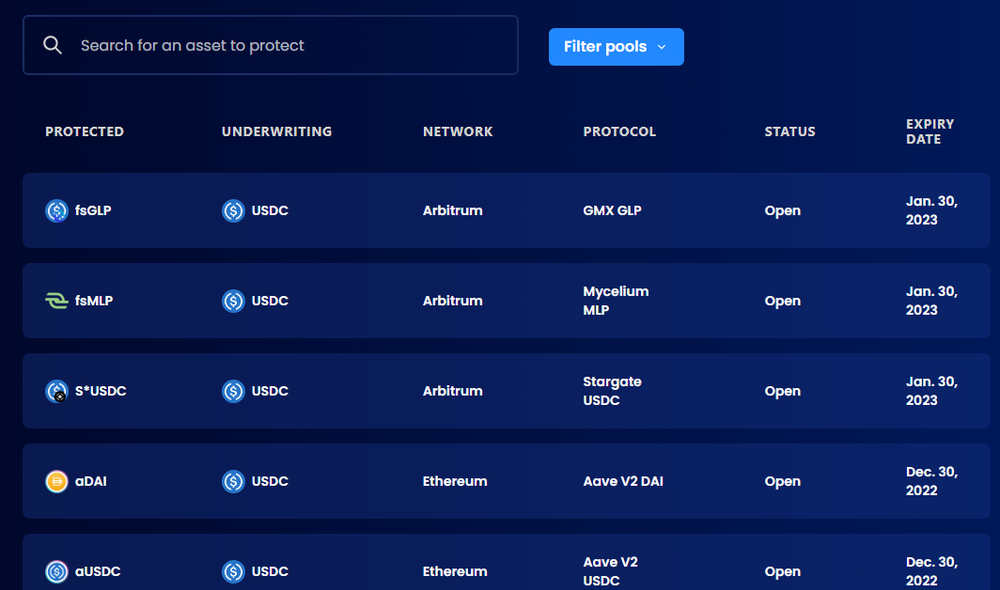This screenshot has width=1000, height=590.
Task: Click USDC underwriting text in fsGLP row
Action: 270,210
